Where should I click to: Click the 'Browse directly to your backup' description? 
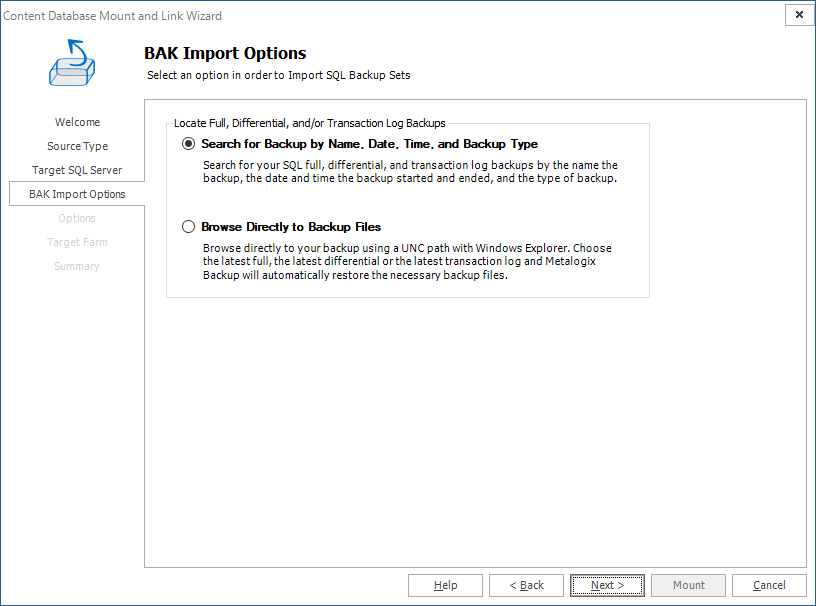click(x=407, y=261)
